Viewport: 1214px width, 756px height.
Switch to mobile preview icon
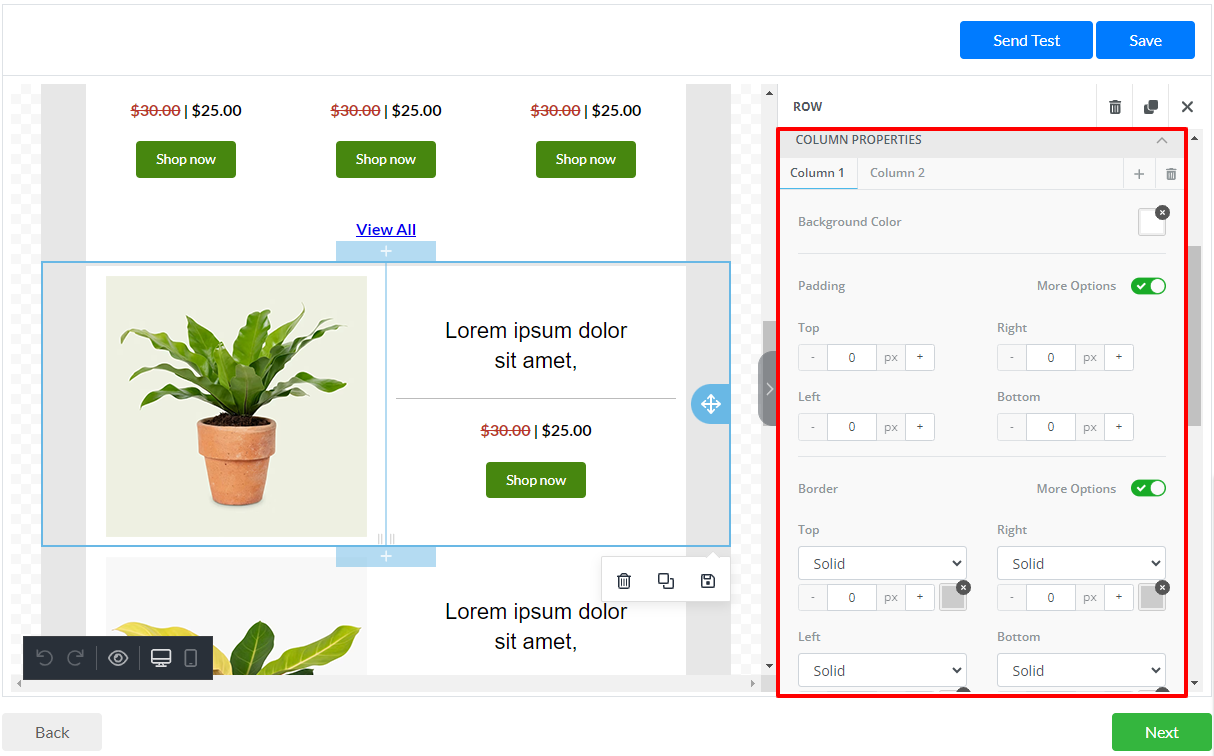(x=191, y=658)
